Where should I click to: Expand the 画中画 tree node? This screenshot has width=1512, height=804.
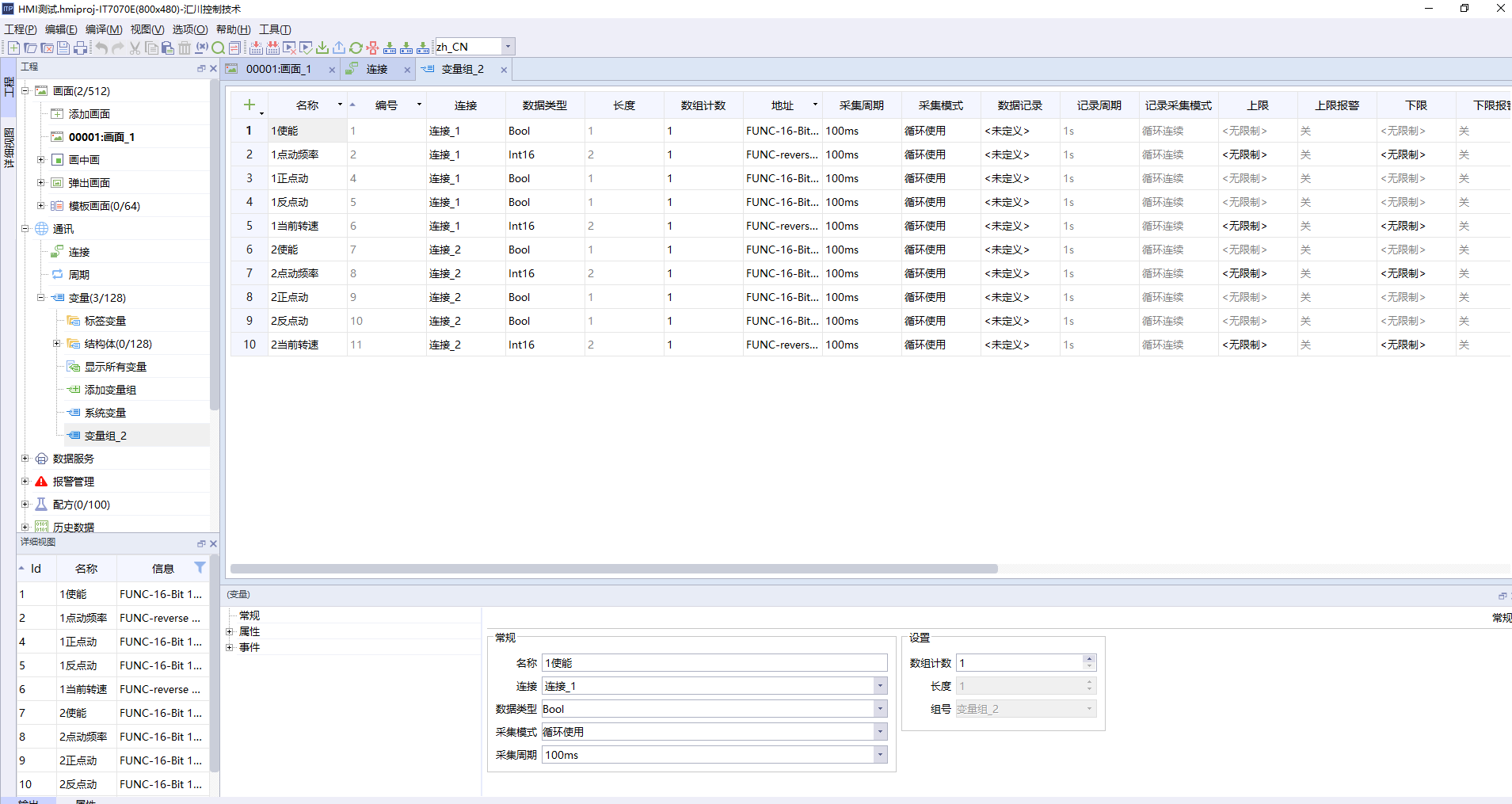coord(40,160)
